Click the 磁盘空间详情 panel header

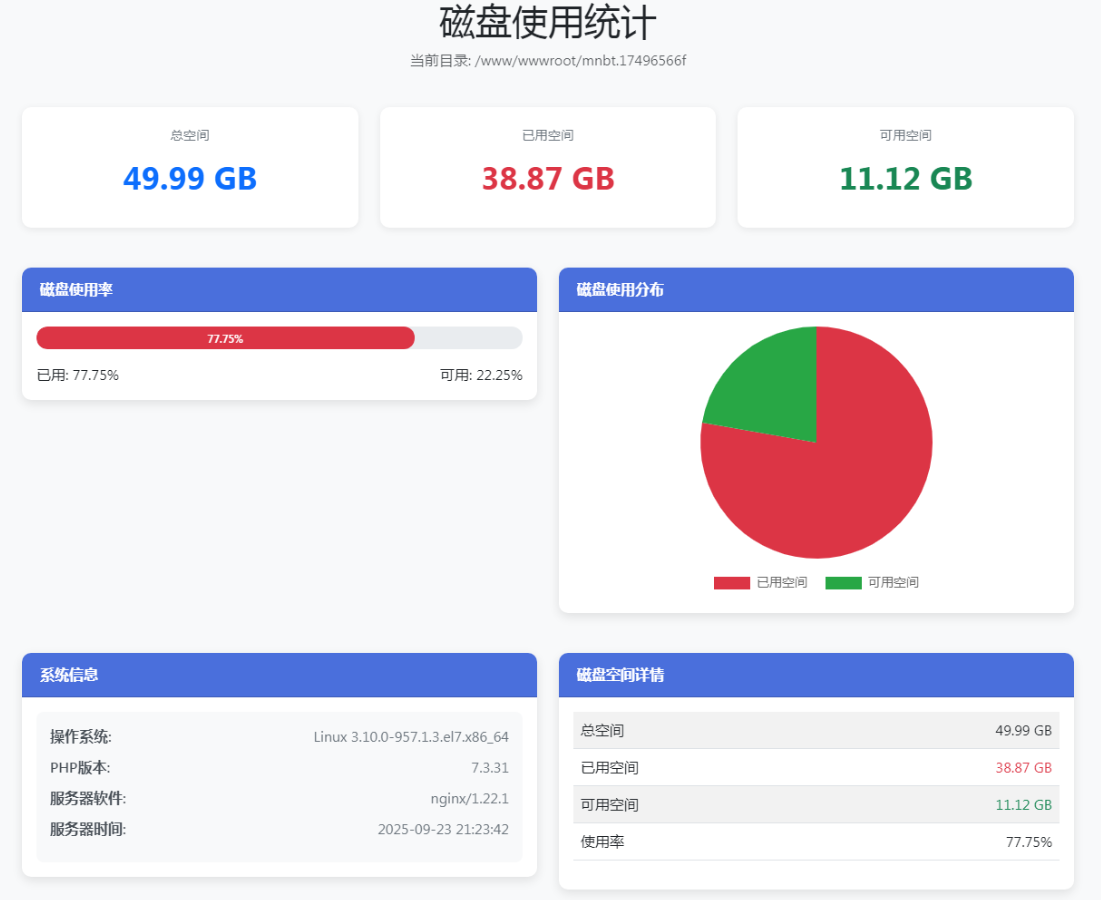click(x=816, y=675)
